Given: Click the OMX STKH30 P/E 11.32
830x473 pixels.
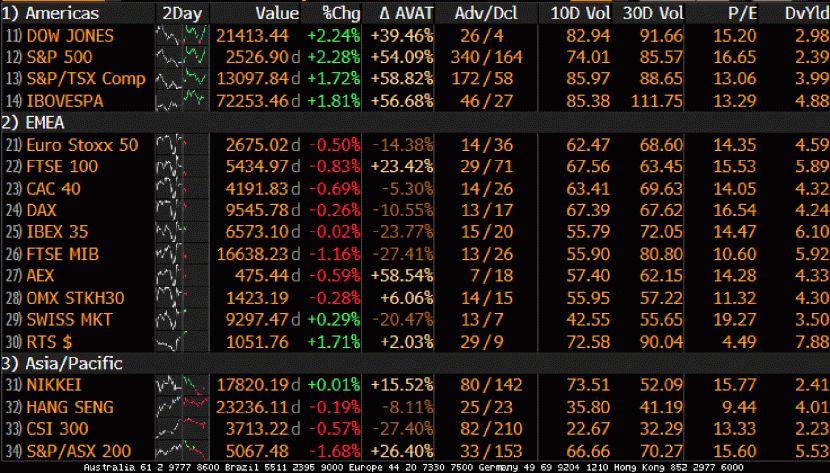Looking at the screenshot, I should (735, 298).
